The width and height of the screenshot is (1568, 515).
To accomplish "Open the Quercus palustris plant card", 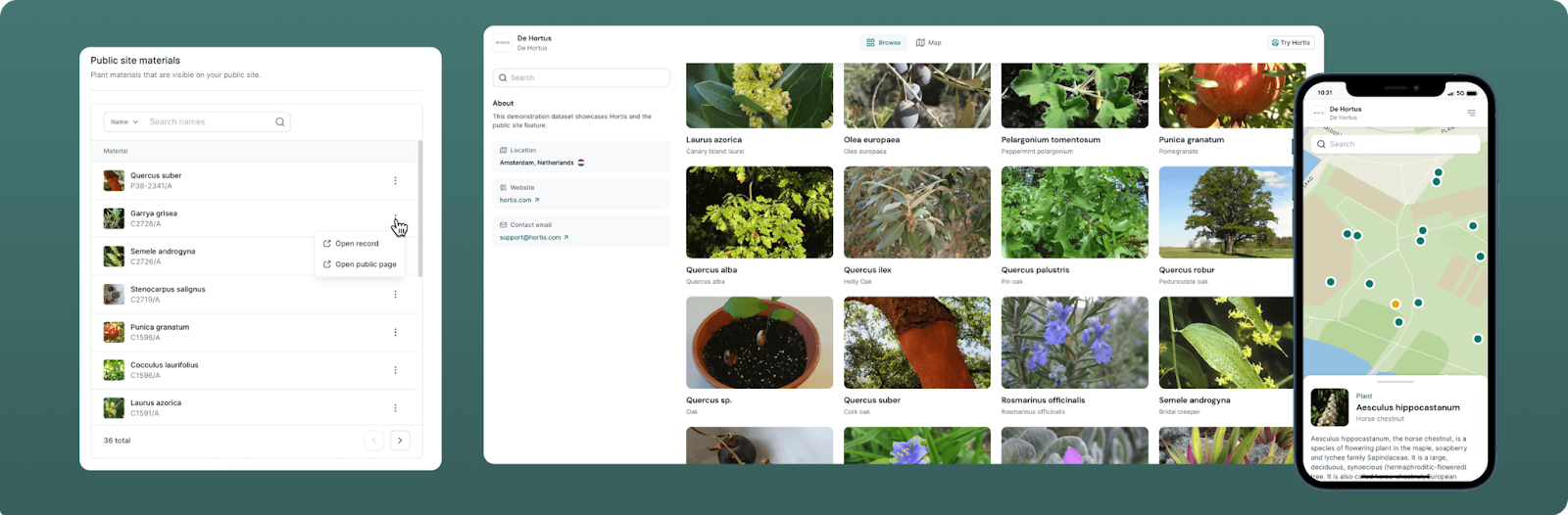I will (1075, 226).
